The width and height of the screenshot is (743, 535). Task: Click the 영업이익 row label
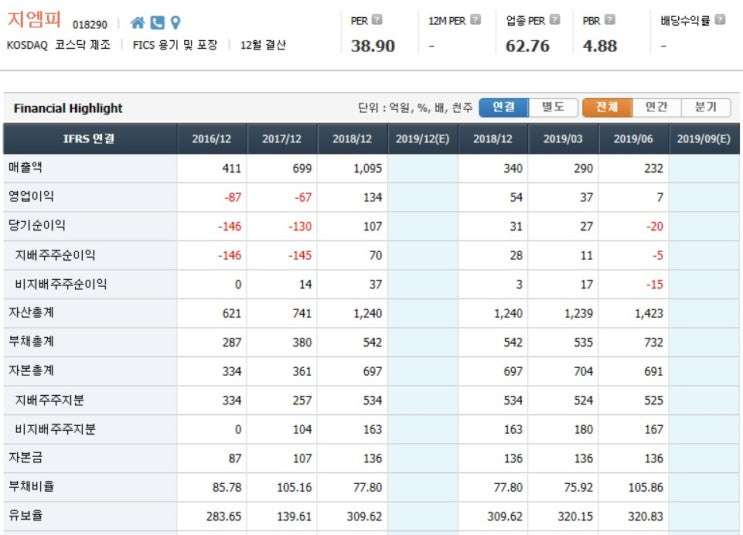pyautogui.click(x=31, y=196)
